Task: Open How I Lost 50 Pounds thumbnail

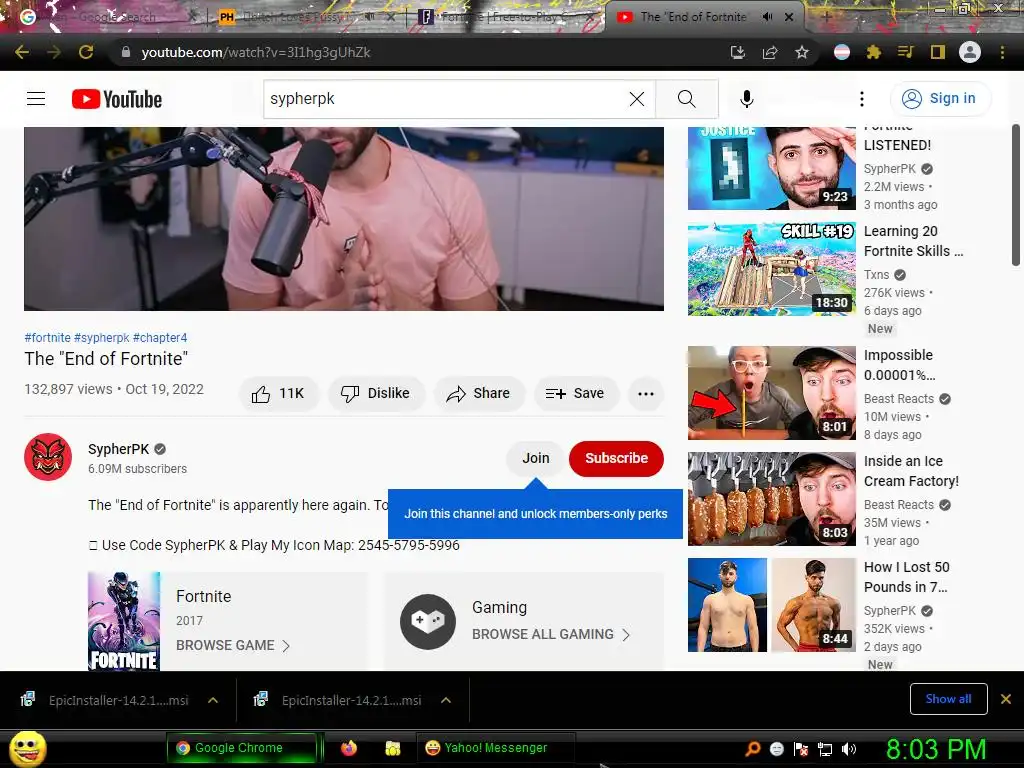Action: click(771, 605)
